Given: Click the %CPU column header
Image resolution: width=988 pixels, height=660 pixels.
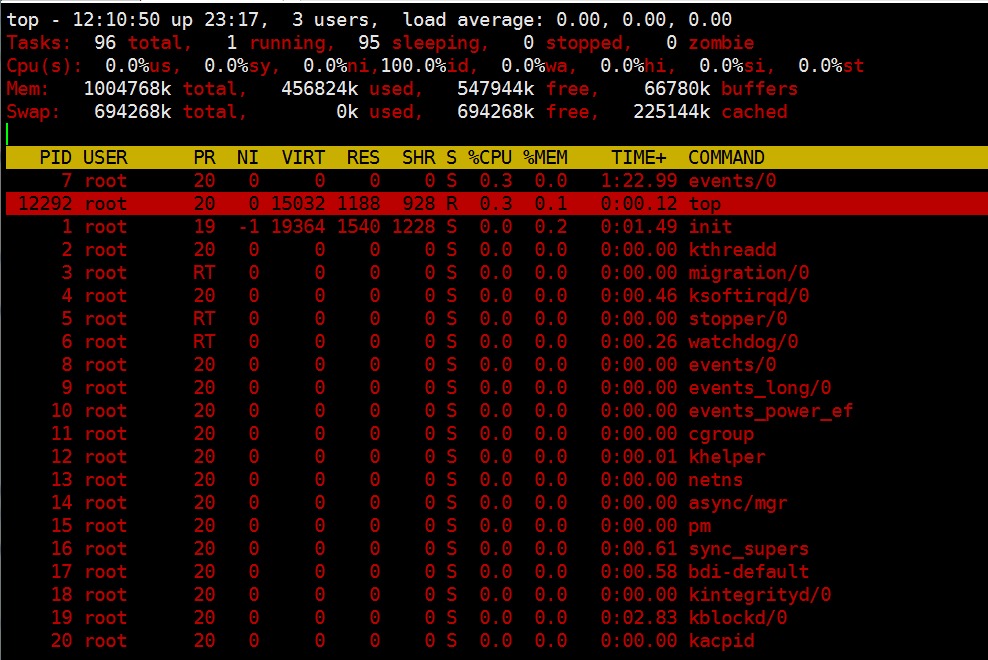Looking at the screenshot, I should pyautogui.click(x=490, y=158).
